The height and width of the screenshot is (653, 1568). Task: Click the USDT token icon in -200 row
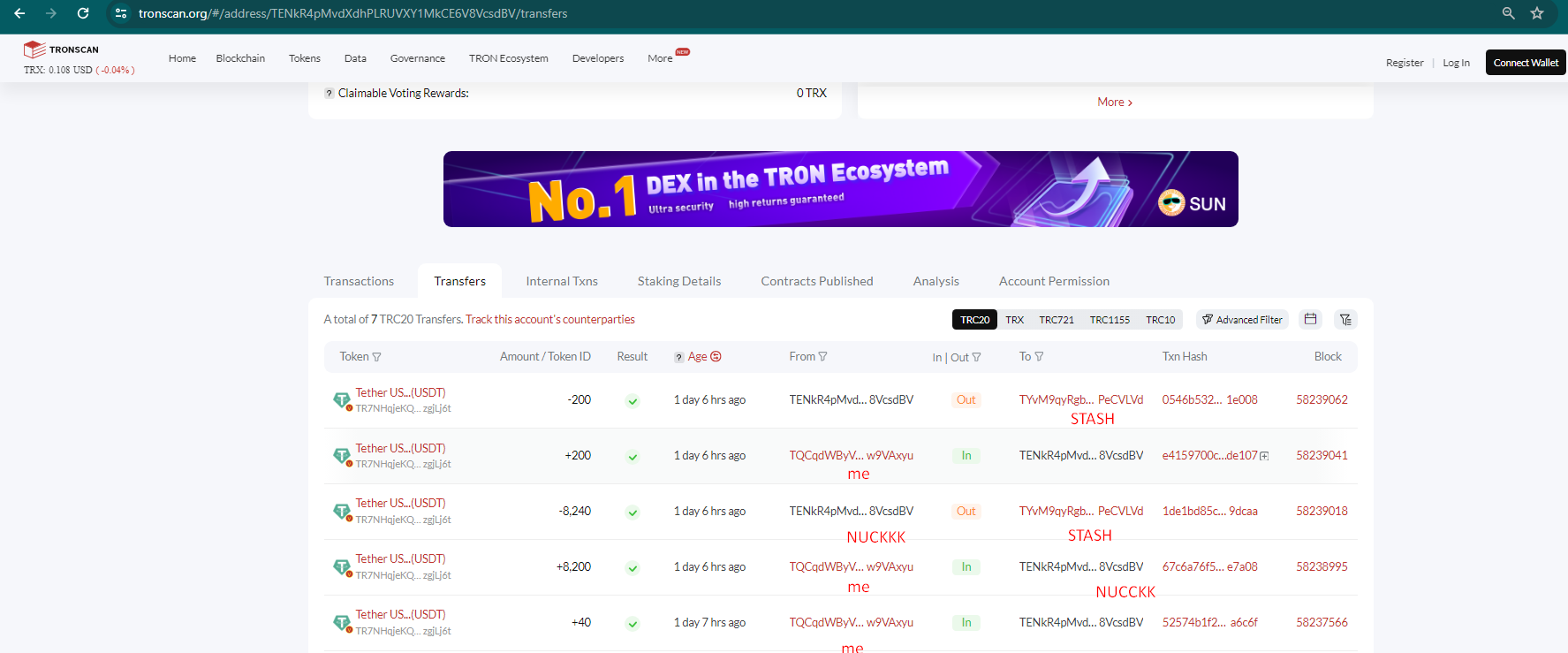coord(342,400)
